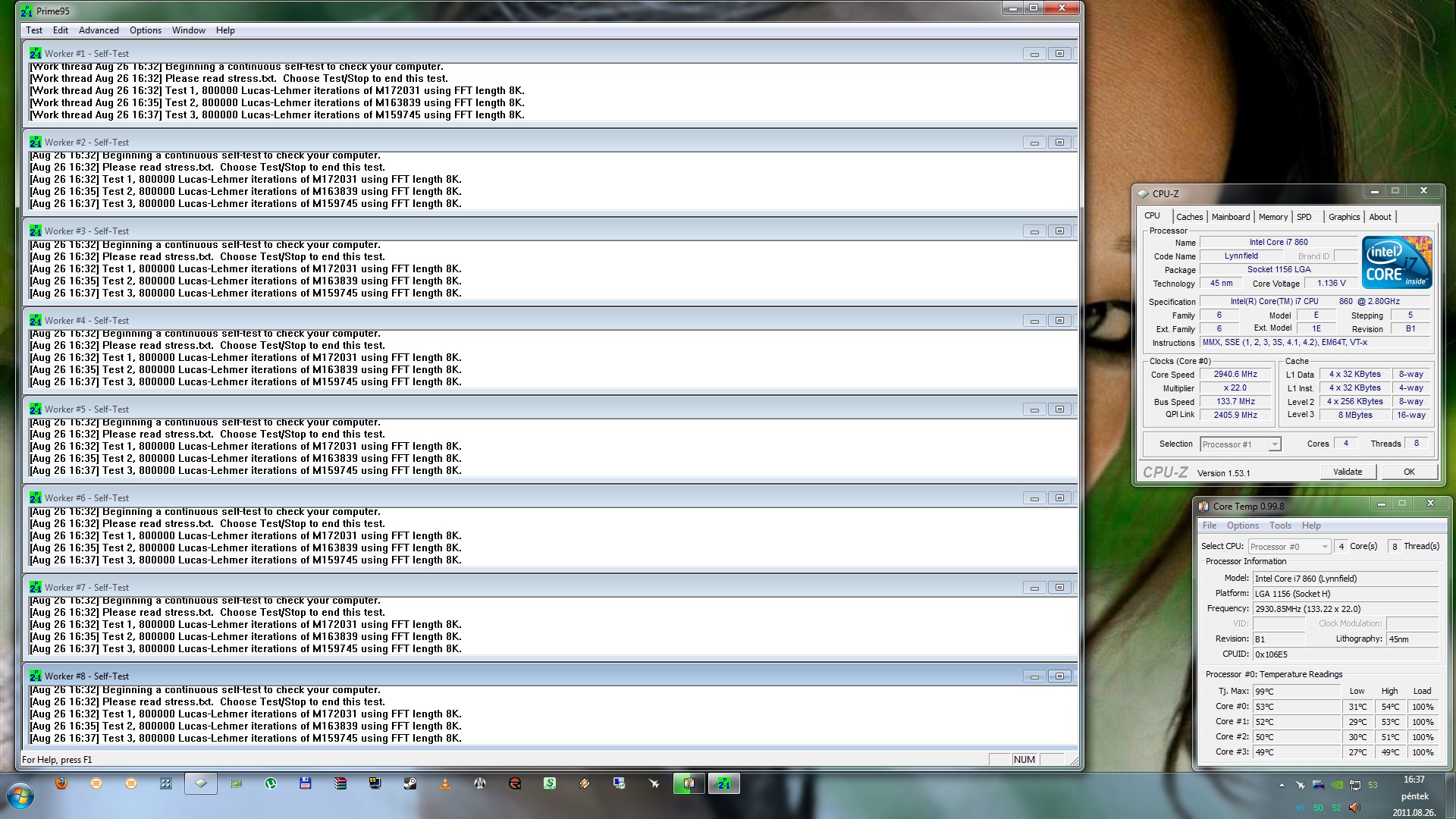Click the Core Temp title bar thermometer icon
The image size is (1456, 819).
pos(1203,506)
